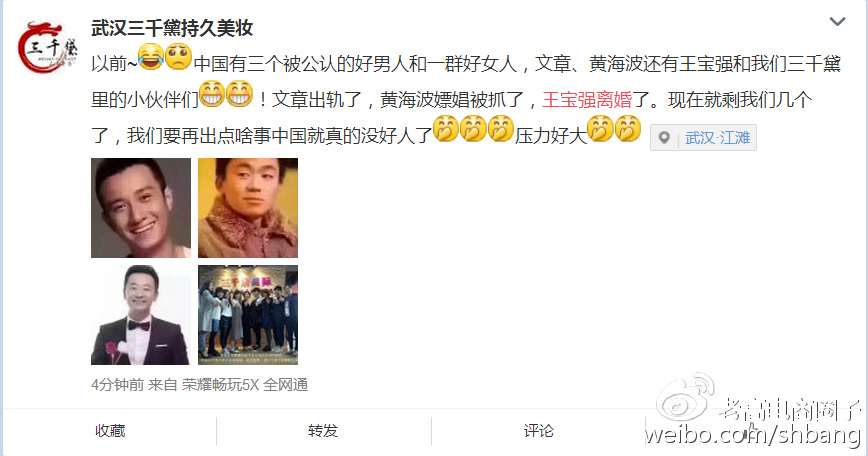Click the 三千黛 profile avatar

[46, 48]
